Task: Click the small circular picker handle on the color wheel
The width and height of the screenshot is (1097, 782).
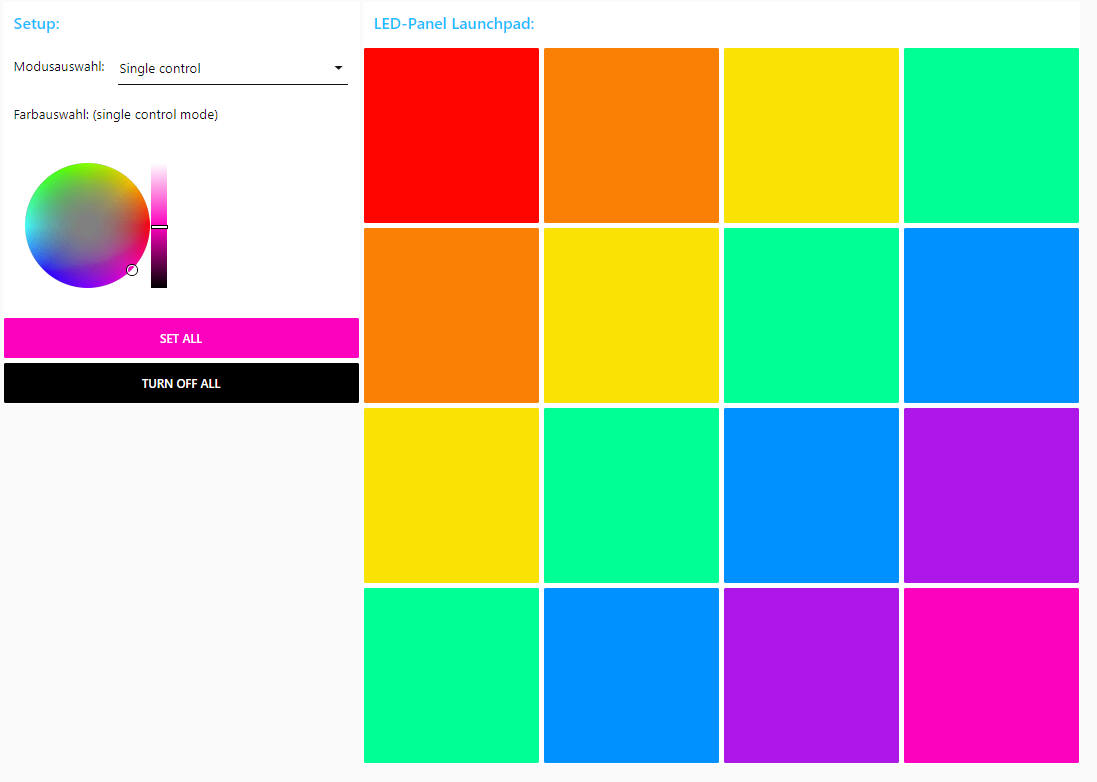Action: click(x=132, y=270)
